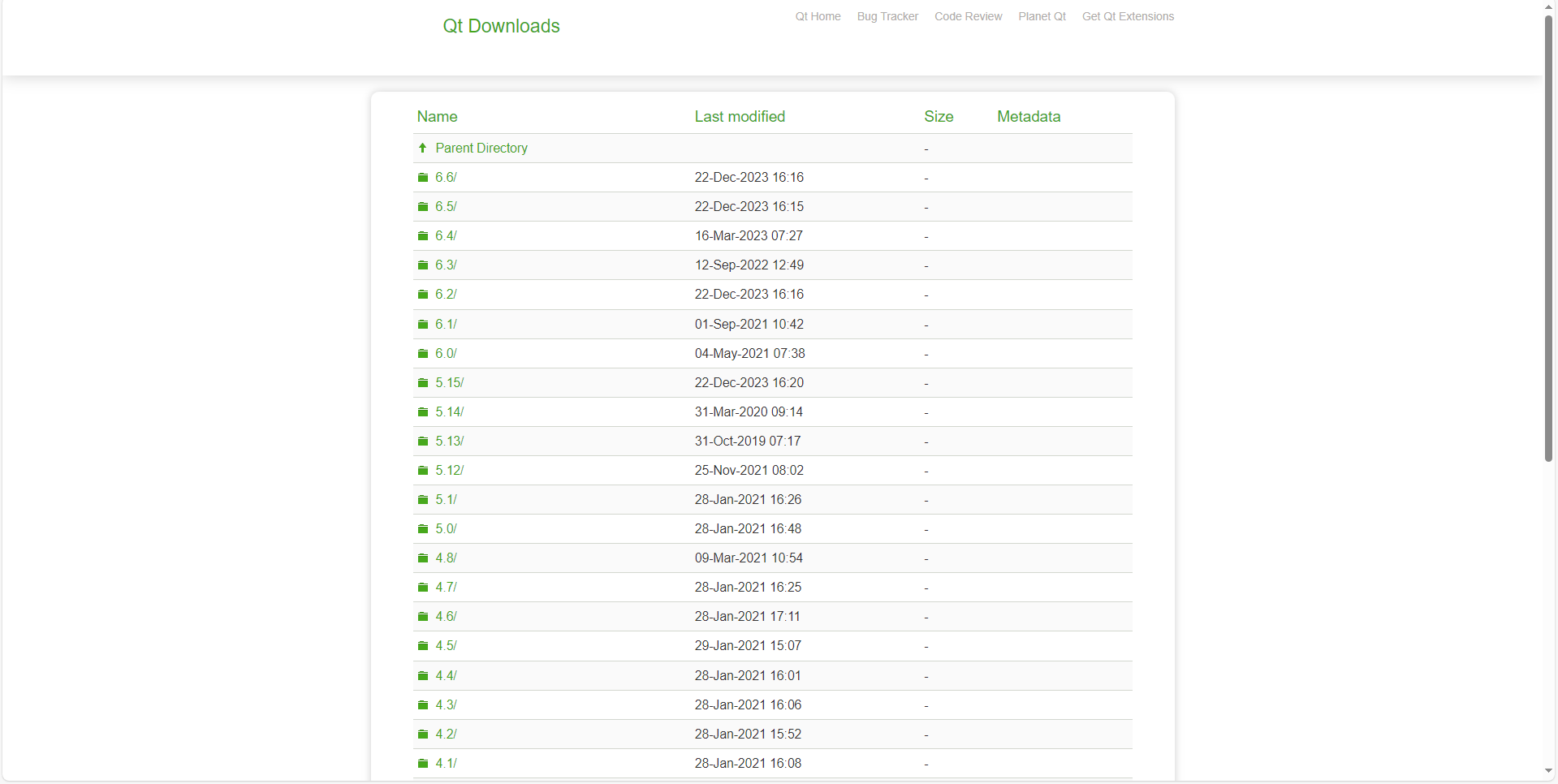Screen dimensions: 1558x784
Task: Open the 5.15/ directory link
Action: click(450, 382)
